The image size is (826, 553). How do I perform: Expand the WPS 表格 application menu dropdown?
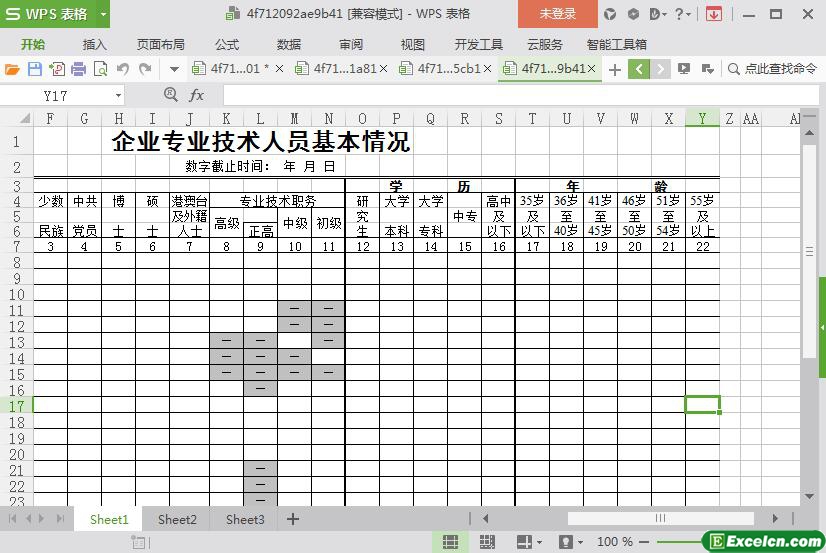click(x=104, y=14)
